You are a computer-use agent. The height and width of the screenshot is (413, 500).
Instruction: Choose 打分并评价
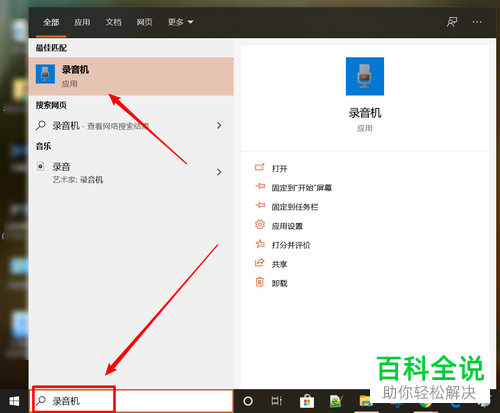point(291,245)
